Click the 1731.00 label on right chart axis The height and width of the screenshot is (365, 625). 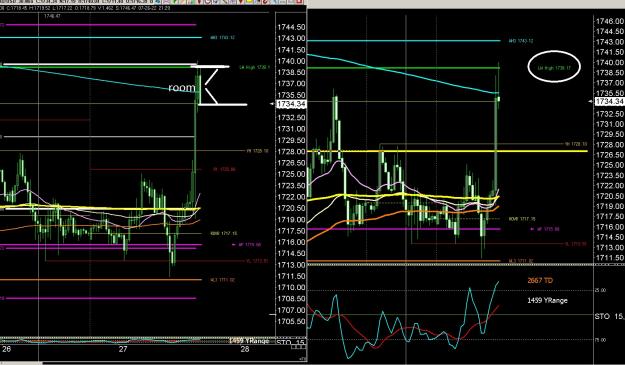pyautogui.click(x=609, y=124)
